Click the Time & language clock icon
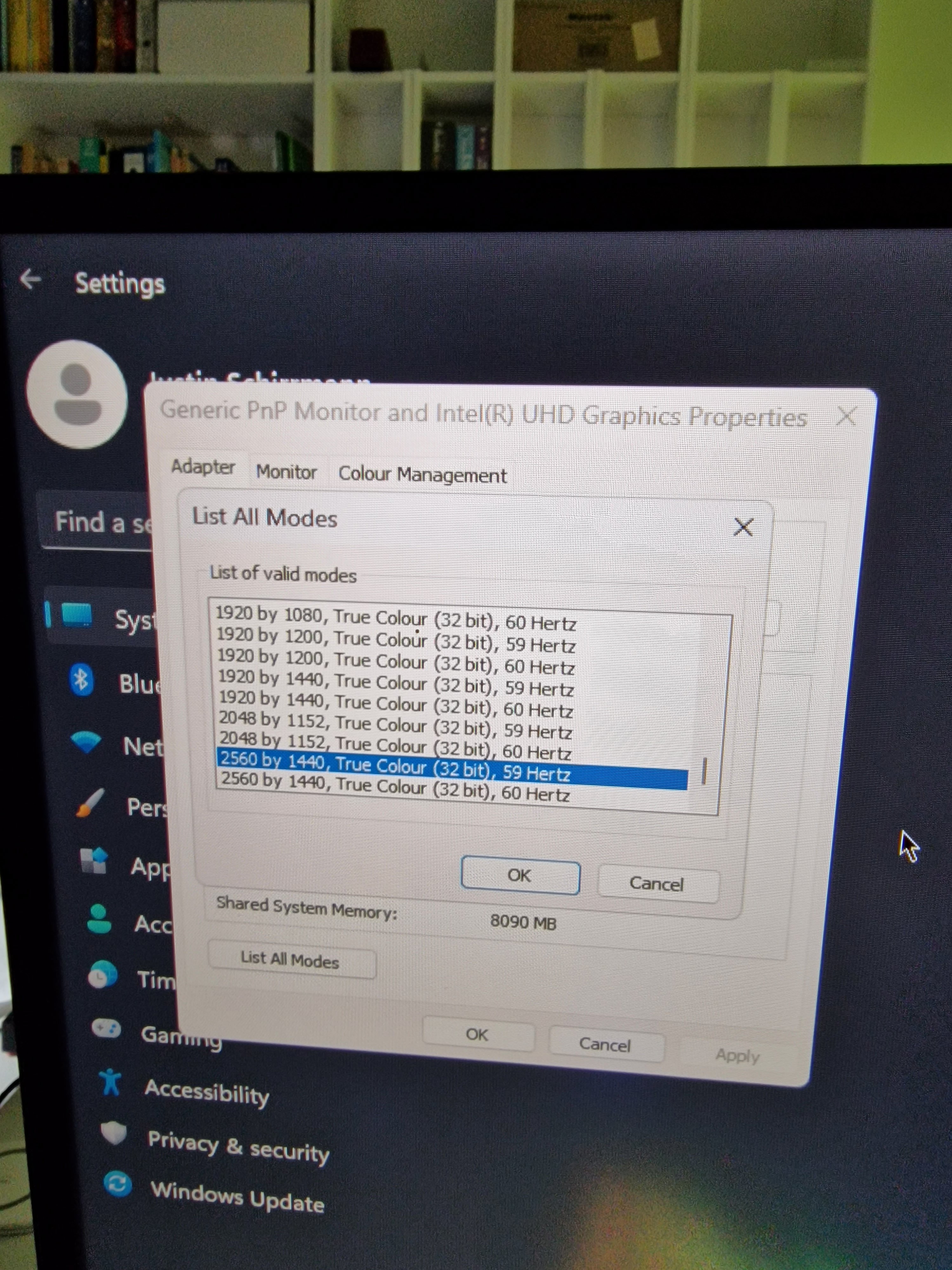952x1270 pixels. point(103,975)
